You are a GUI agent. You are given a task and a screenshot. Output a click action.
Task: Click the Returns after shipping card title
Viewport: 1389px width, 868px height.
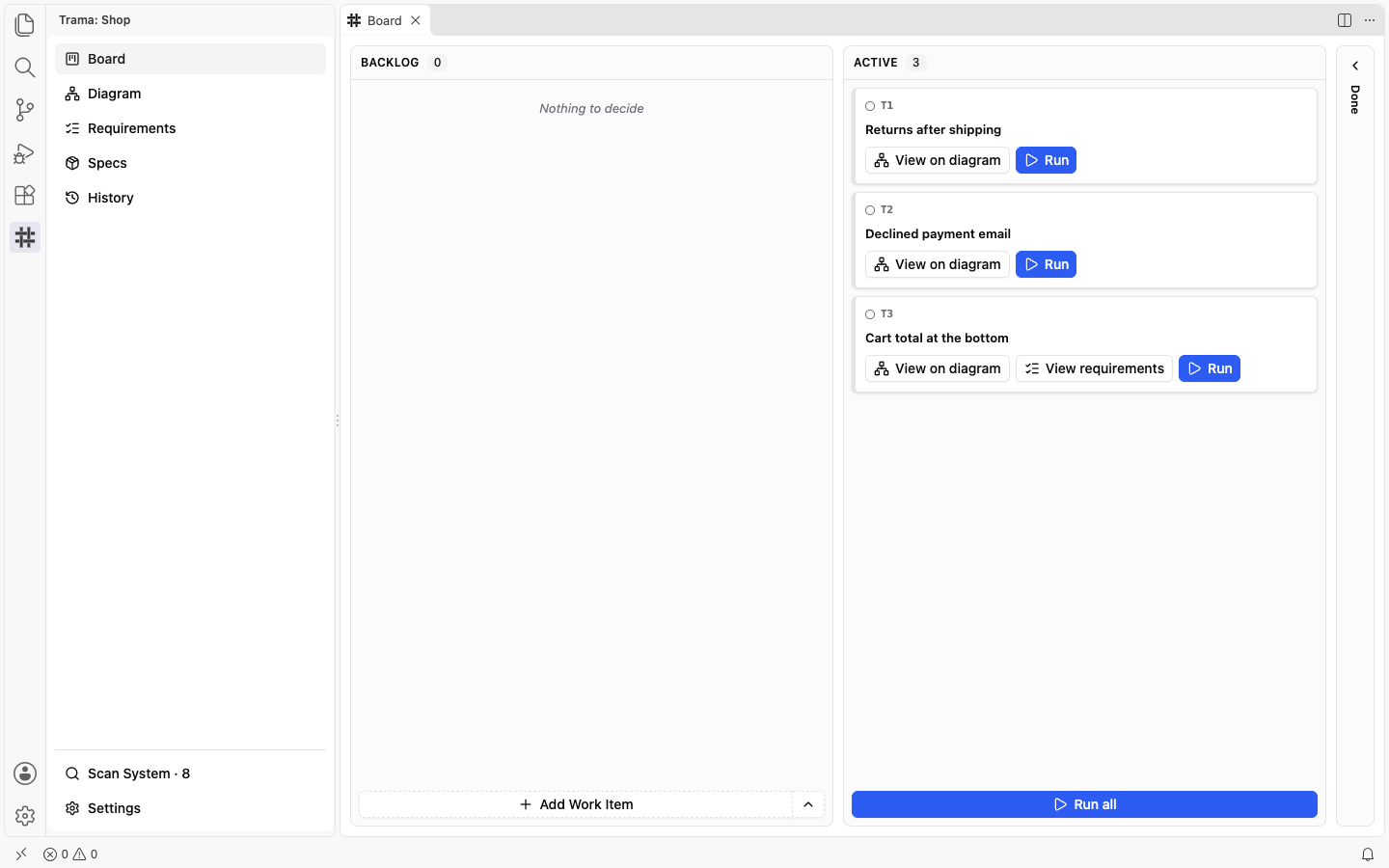(x=933, y=129)
